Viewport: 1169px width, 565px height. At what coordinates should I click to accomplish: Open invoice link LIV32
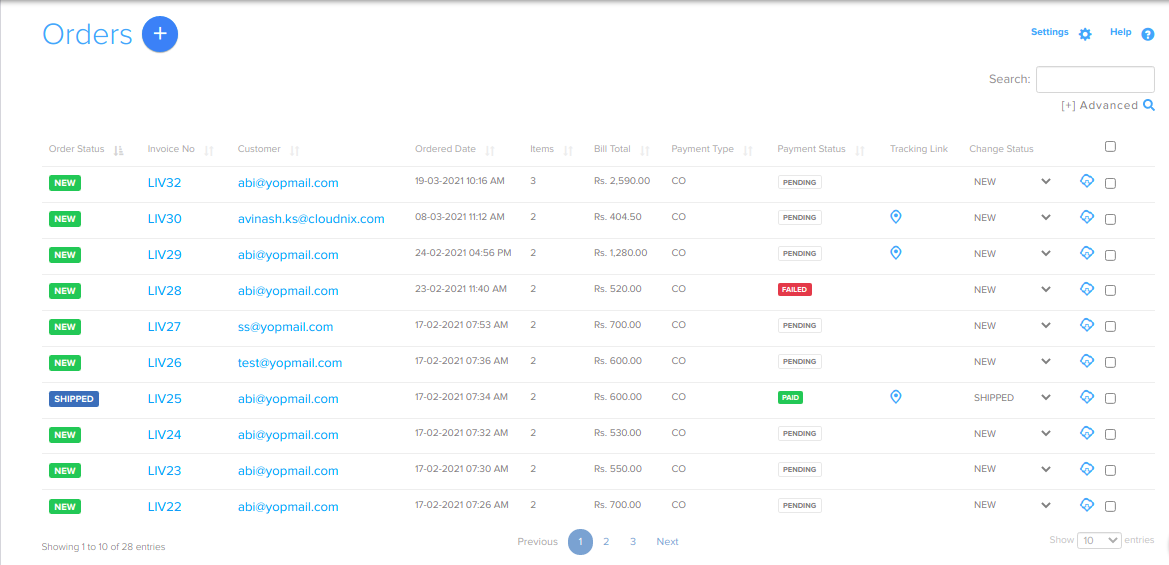click(x=165, y=183)
